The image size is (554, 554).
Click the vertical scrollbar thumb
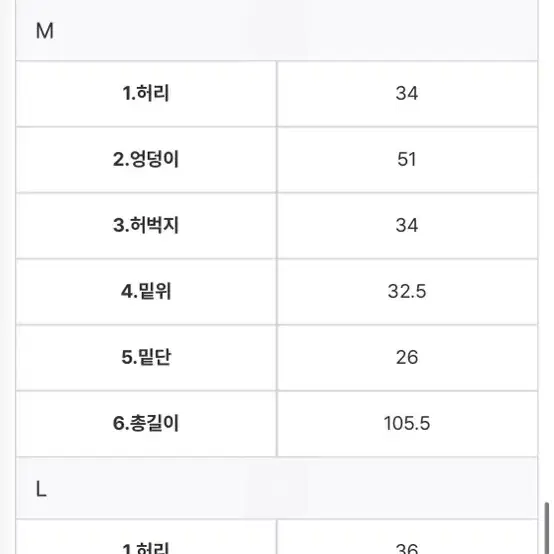tap(547, 528)
